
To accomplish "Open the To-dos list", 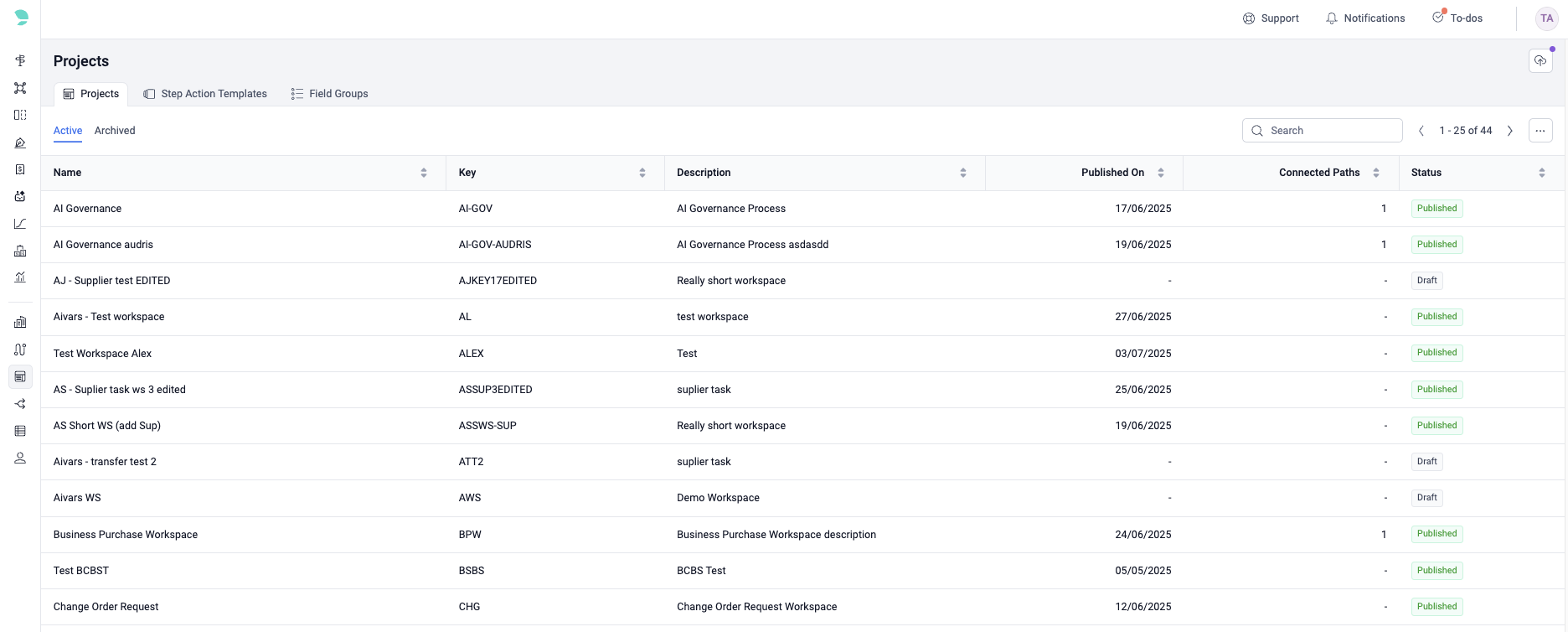I will click(1457, 18).
